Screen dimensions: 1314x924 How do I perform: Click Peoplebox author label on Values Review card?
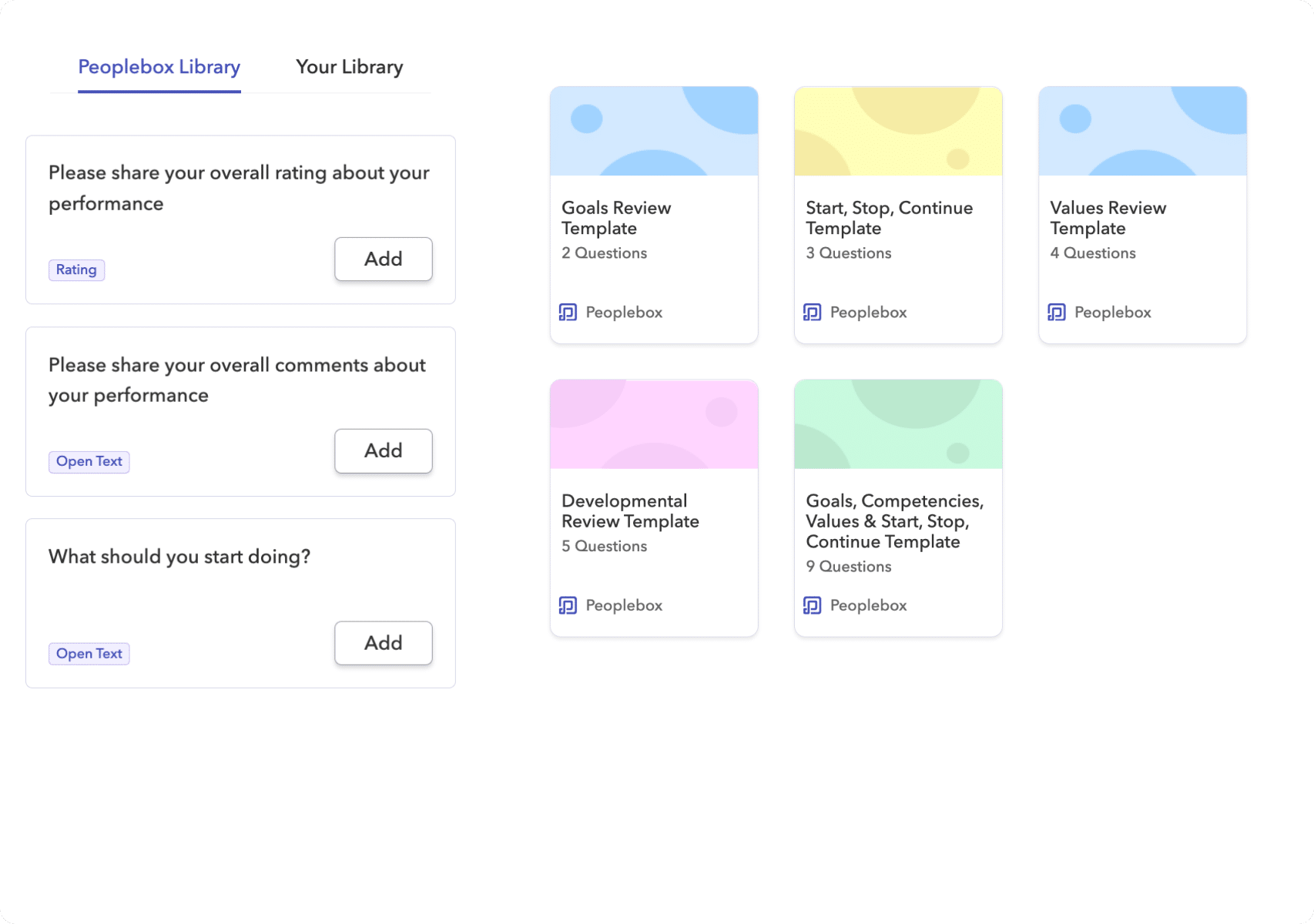click(x=1112, y=312)
